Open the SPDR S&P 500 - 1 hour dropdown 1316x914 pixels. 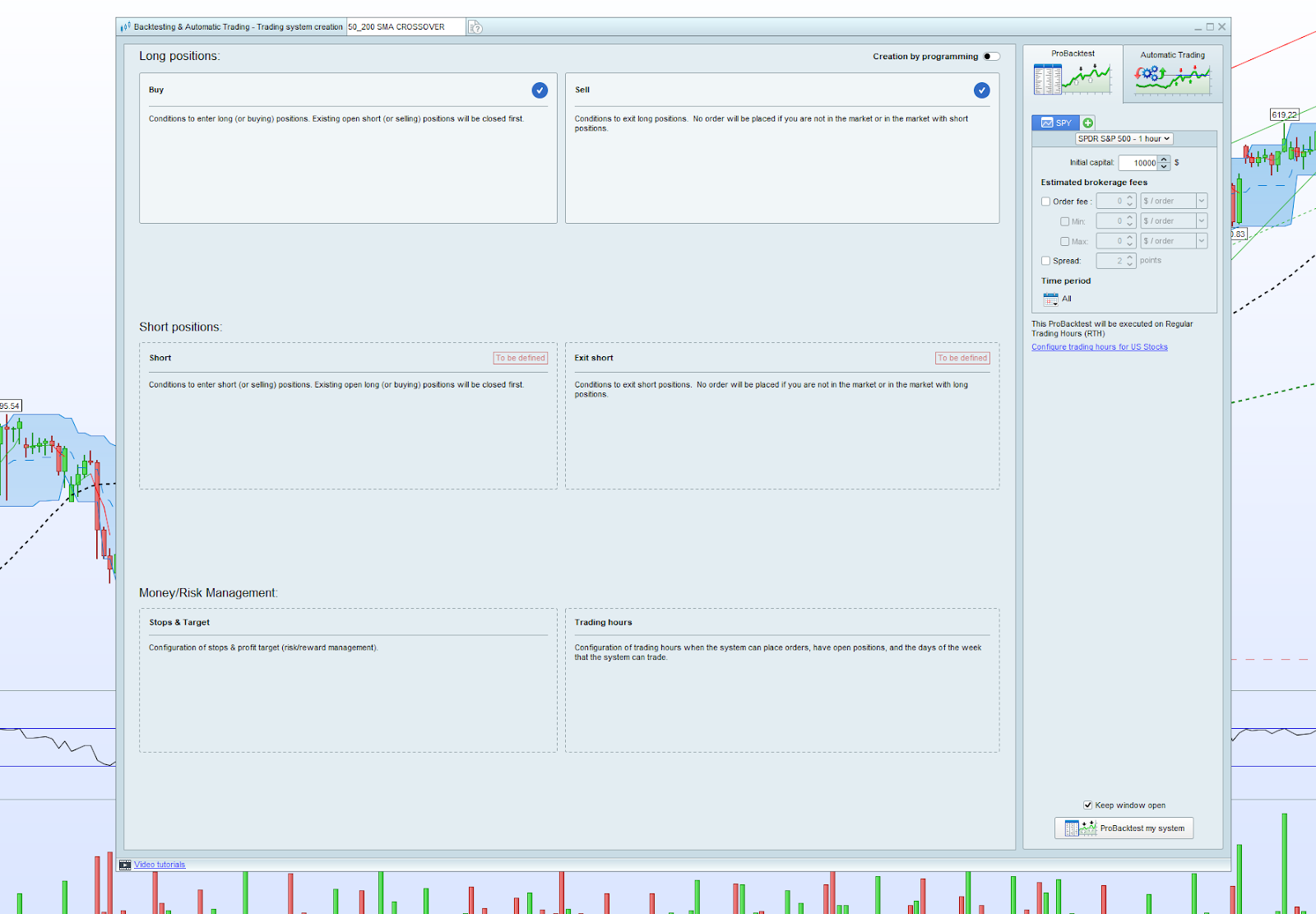tap(1124, 139)
